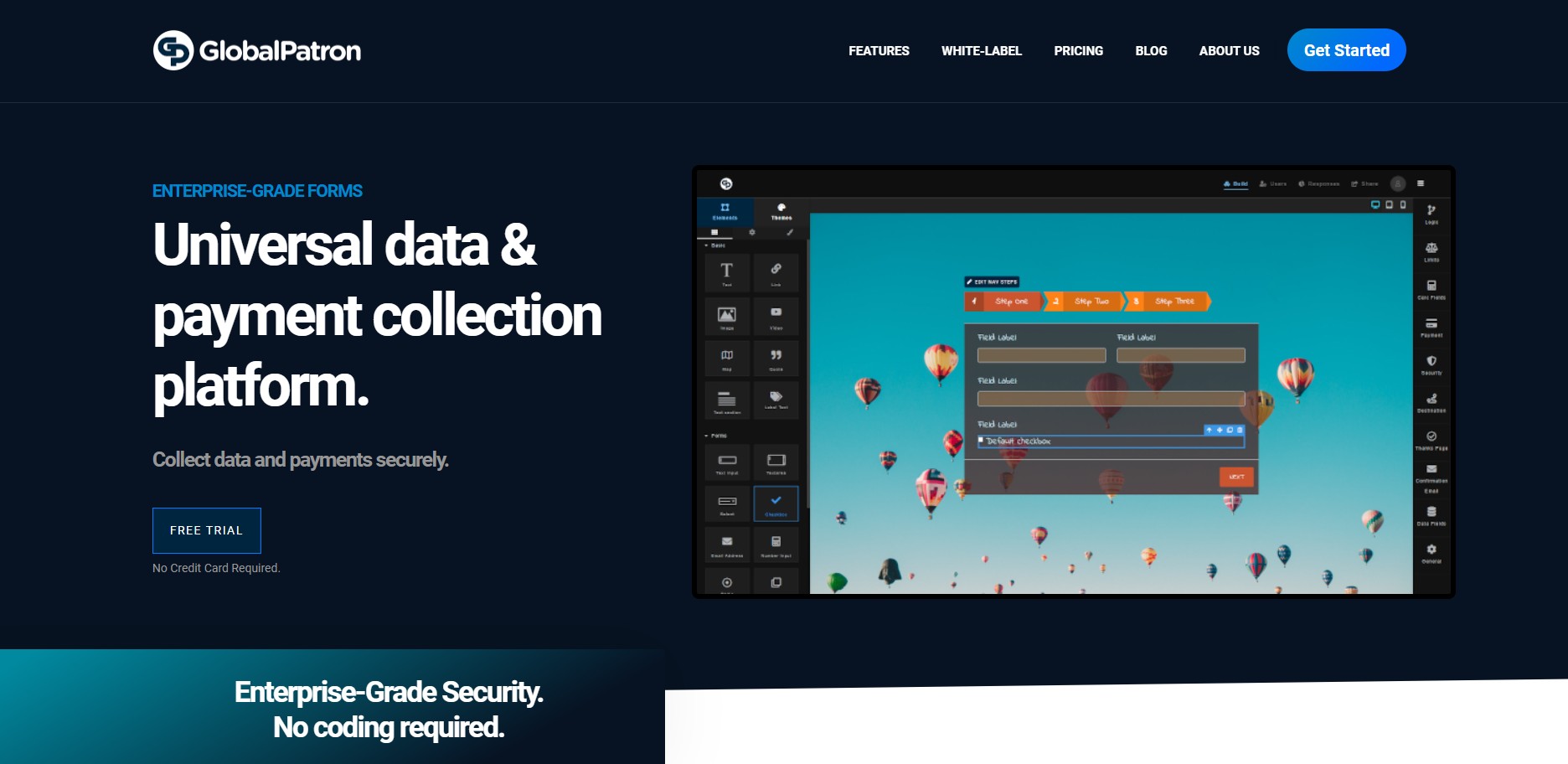This screenshot has width=1568, height=764.
Task: Start the FREE TRIAL
Action: tap(206, 530)
